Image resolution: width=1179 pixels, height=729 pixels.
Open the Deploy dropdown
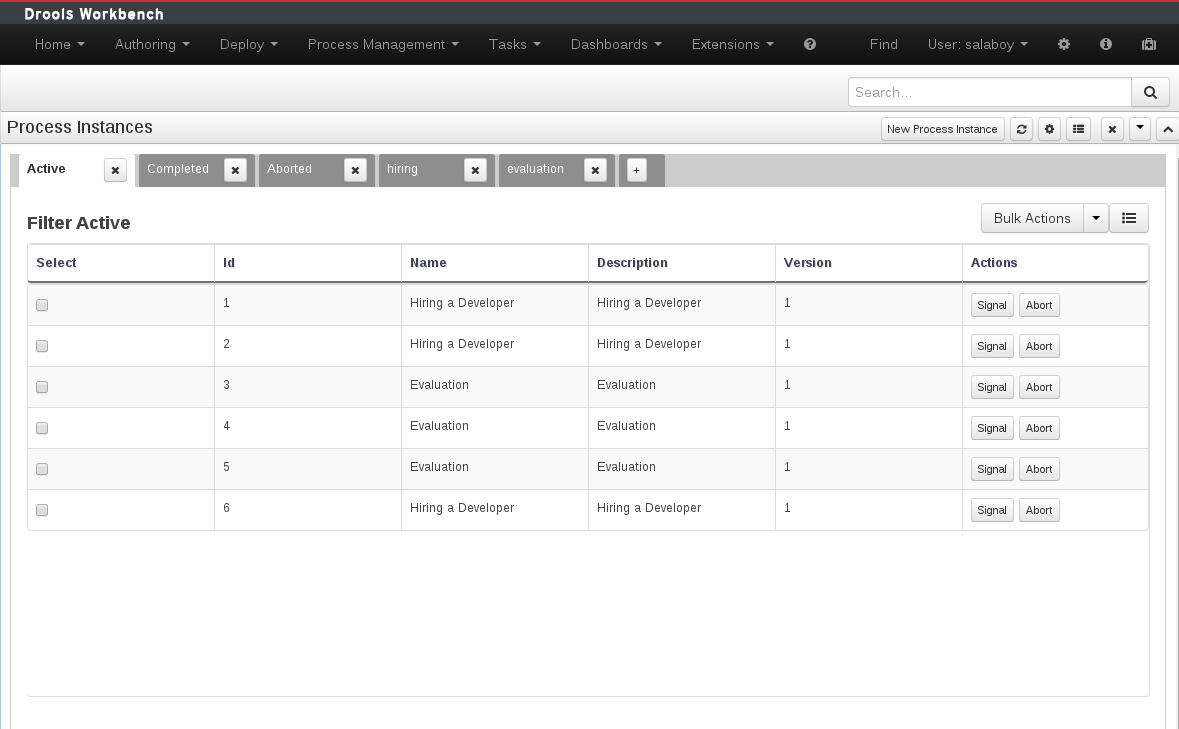[x=249, y=44]
